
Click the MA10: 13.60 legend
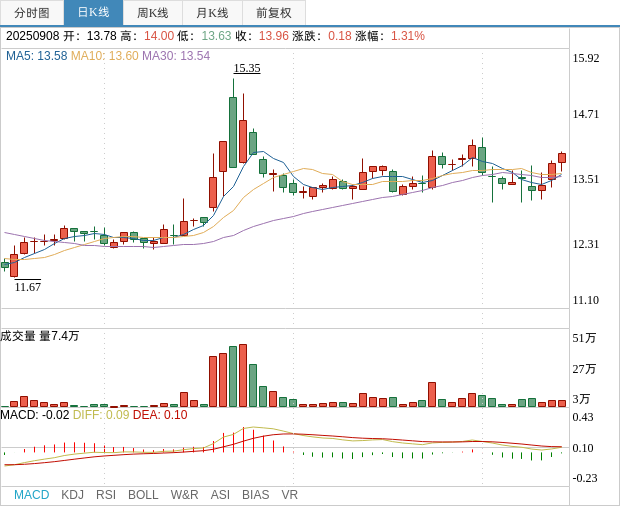(x=105, y=56)
